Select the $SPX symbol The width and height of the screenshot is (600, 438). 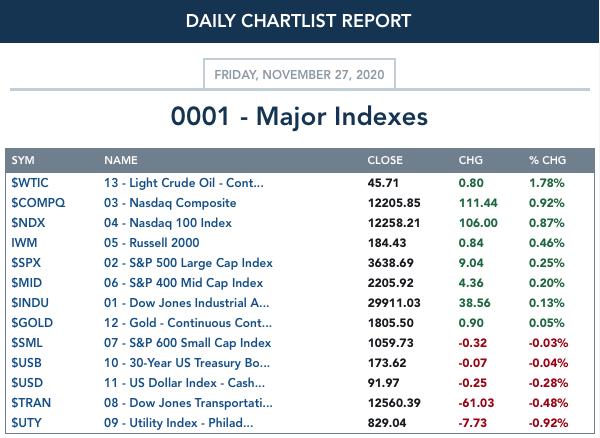point(26,263)
